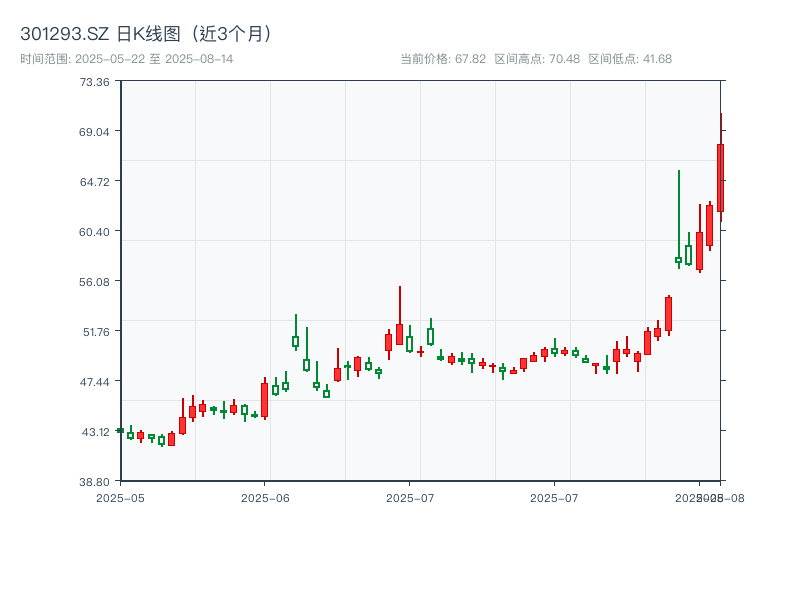The height and width of the screenshot is (600, 800).
Task: Click the first candlestick near 43.12
Action: tap(122, 432)
